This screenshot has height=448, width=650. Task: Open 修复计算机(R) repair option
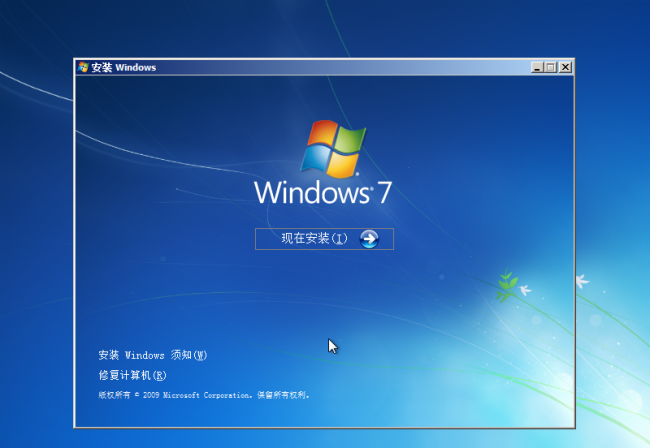[132, 375]
